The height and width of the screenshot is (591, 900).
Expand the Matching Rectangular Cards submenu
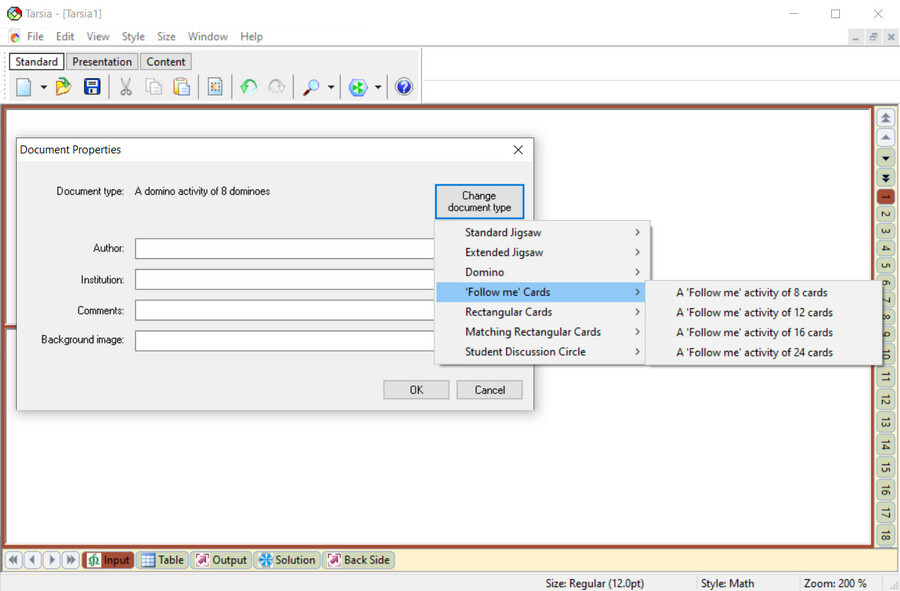pyautogui.click(x=541, y=332)
